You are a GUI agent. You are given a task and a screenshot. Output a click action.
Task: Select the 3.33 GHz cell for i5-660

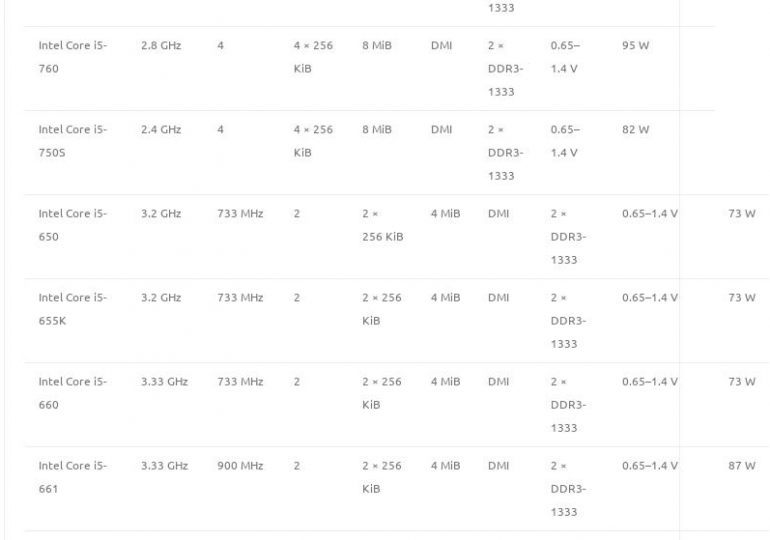pyautogui.click(x=164, y=382)
